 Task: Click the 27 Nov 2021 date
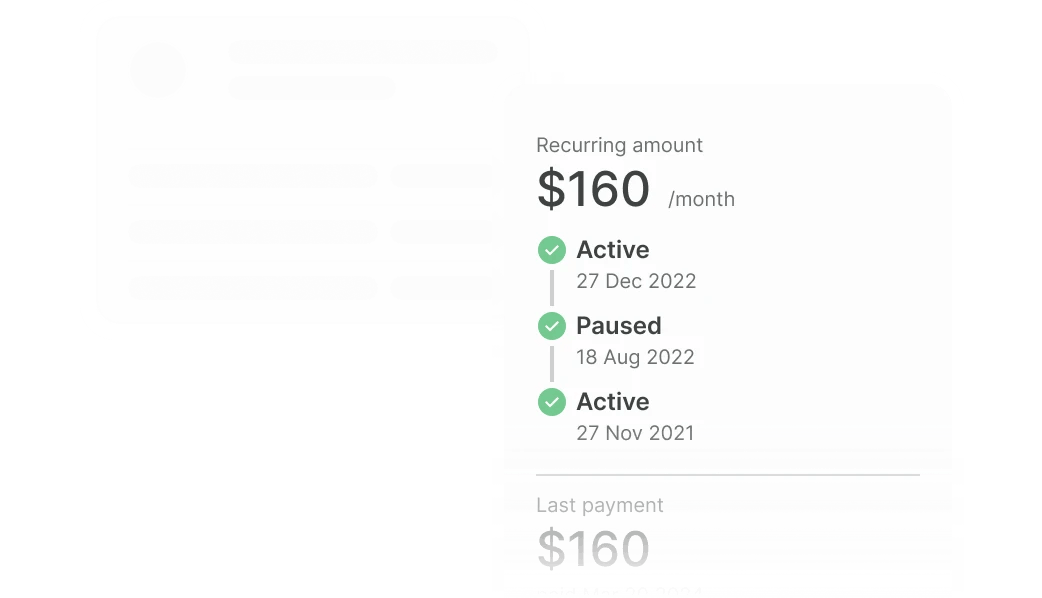point(635,433)
